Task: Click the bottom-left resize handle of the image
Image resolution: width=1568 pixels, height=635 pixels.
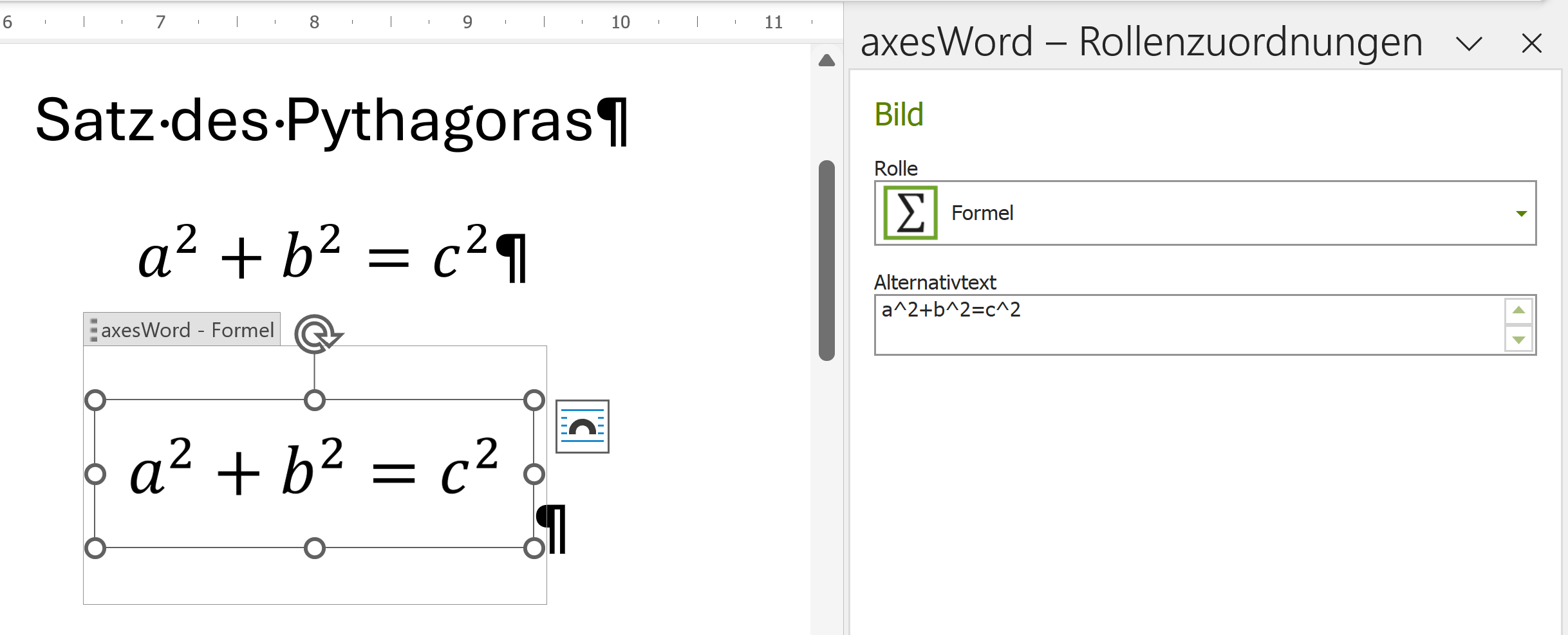Action: [95, 548]
